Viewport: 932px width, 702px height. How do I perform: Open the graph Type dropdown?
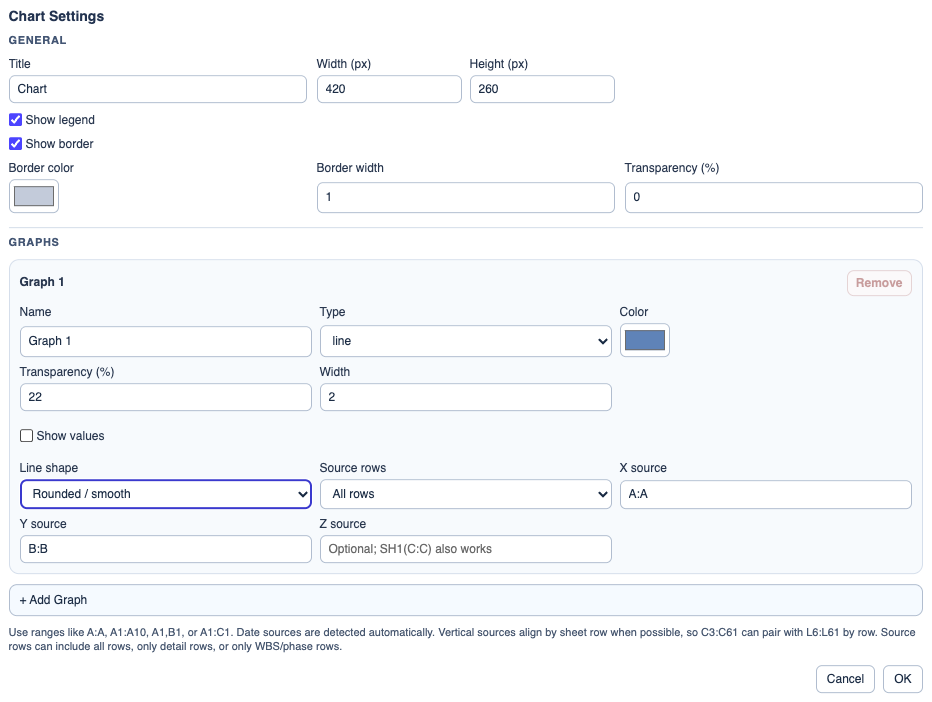click(465, 341)
